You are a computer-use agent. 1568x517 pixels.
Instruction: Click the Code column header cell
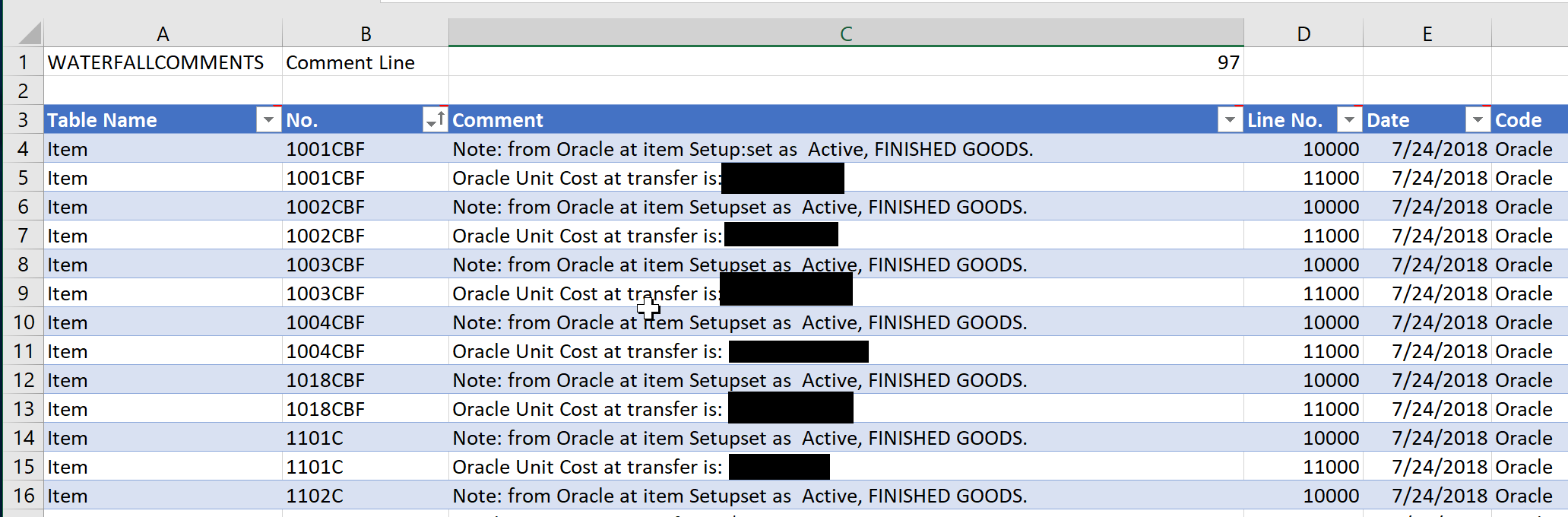(1529, 119)
